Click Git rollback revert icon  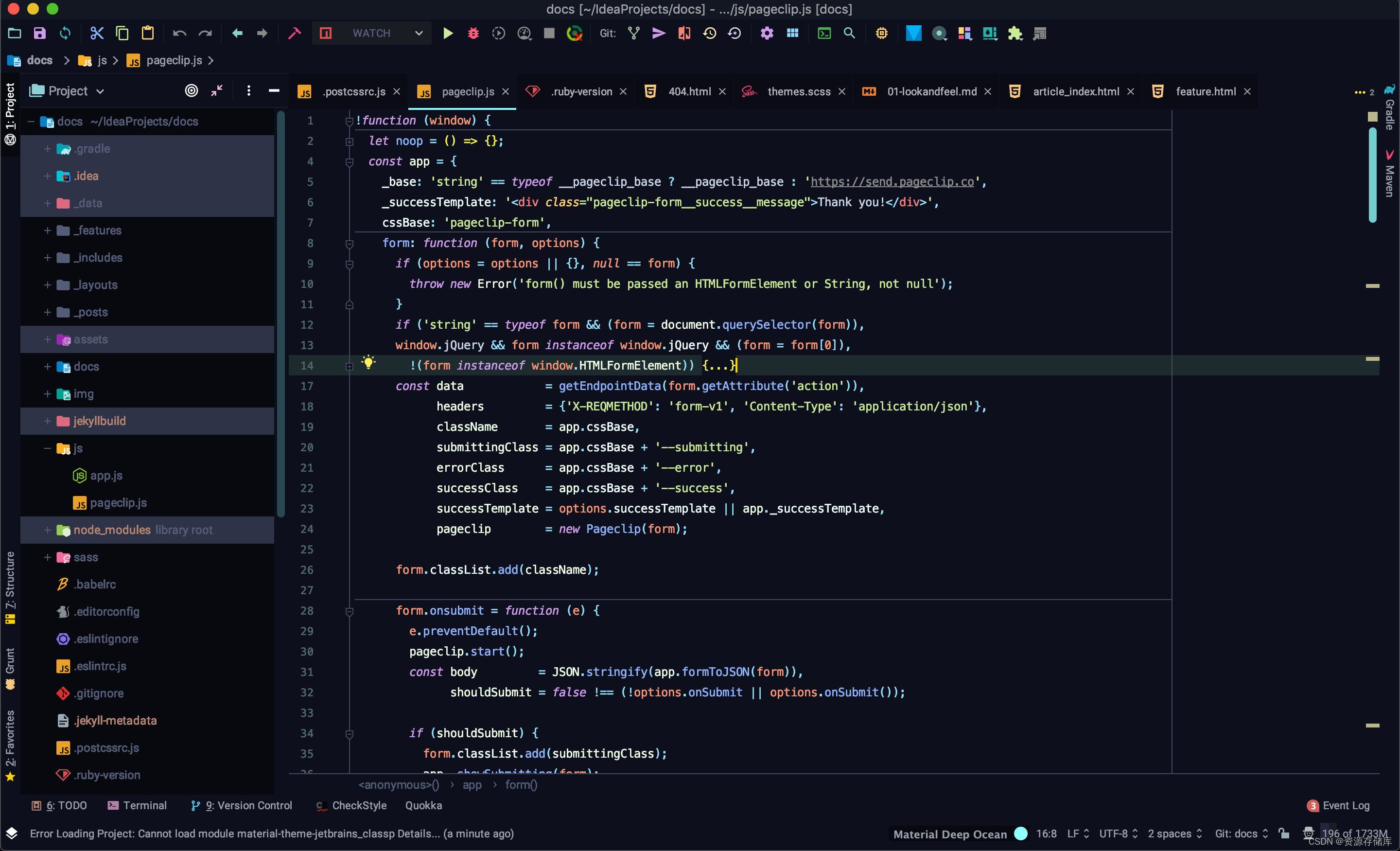pos(735,34)
